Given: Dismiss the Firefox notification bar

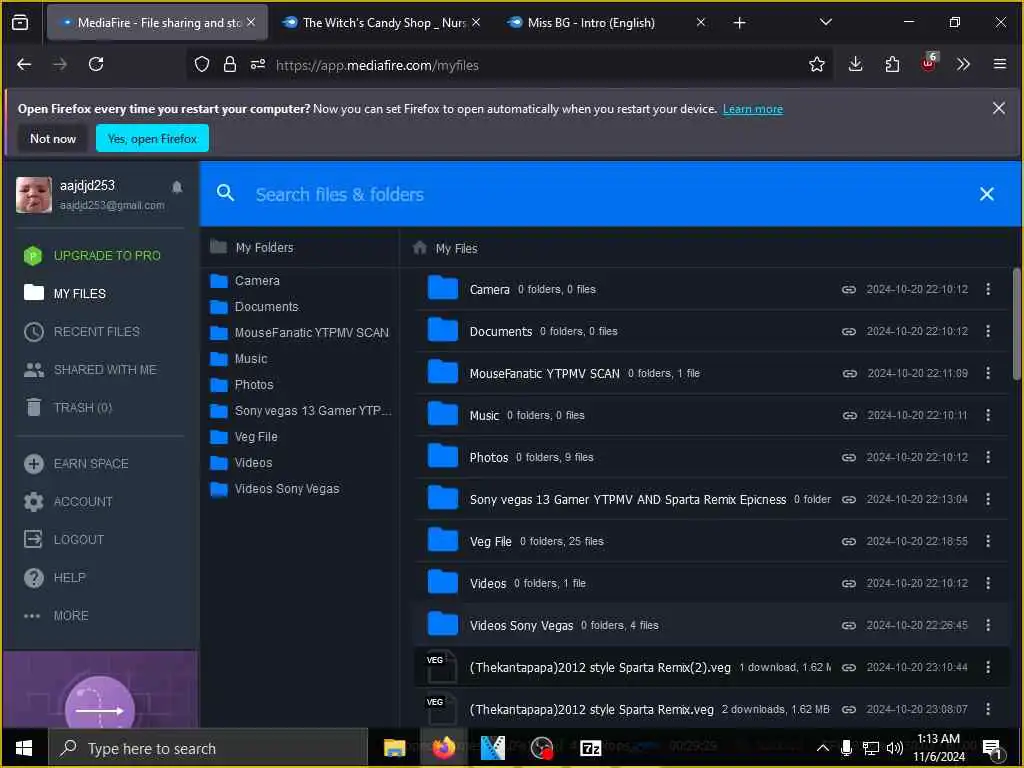Looking at the screenshot, I should click(999, 108).
